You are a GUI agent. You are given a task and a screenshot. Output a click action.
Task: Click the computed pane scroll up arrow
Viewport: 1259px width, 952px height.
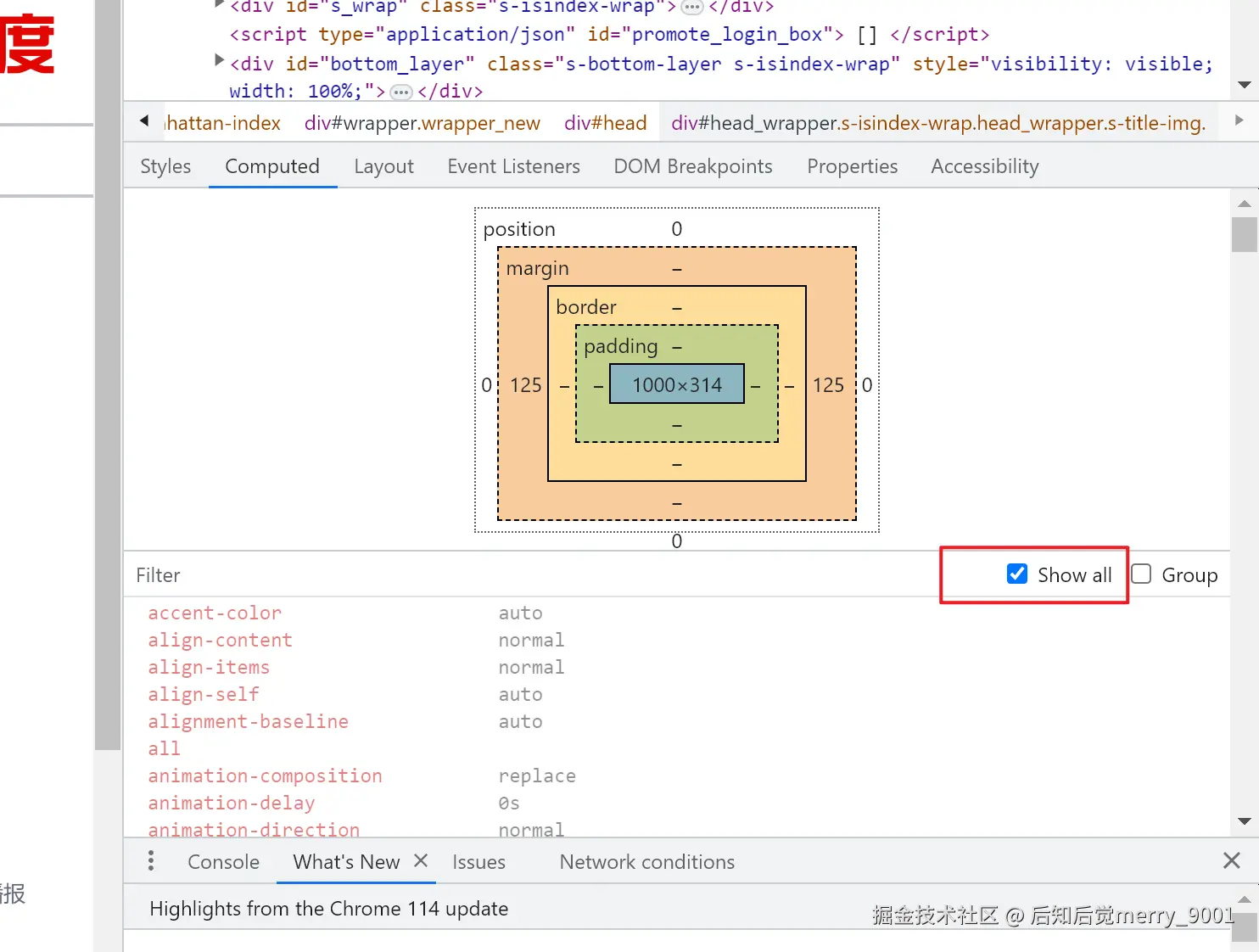point(1245,204)
